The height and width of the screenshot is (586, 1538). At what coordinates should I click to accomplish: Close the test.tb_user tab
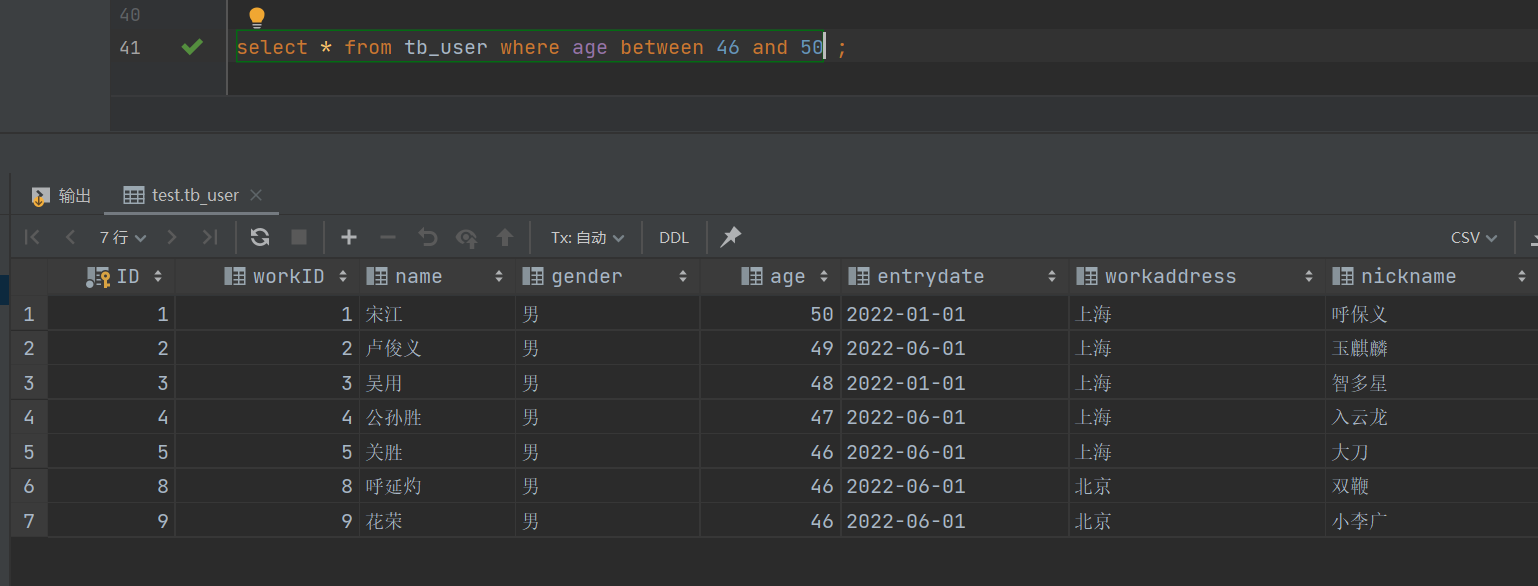256,195
